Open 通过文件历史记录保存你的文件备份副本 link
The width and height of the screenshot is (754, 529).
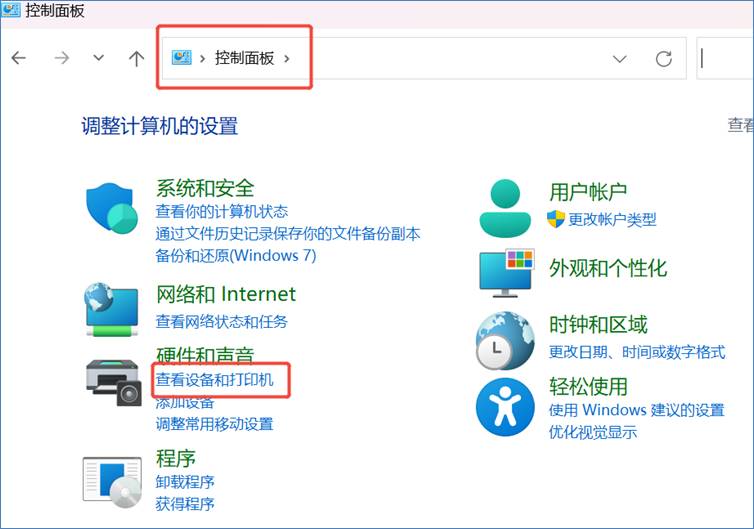click(x=288, y=233)
